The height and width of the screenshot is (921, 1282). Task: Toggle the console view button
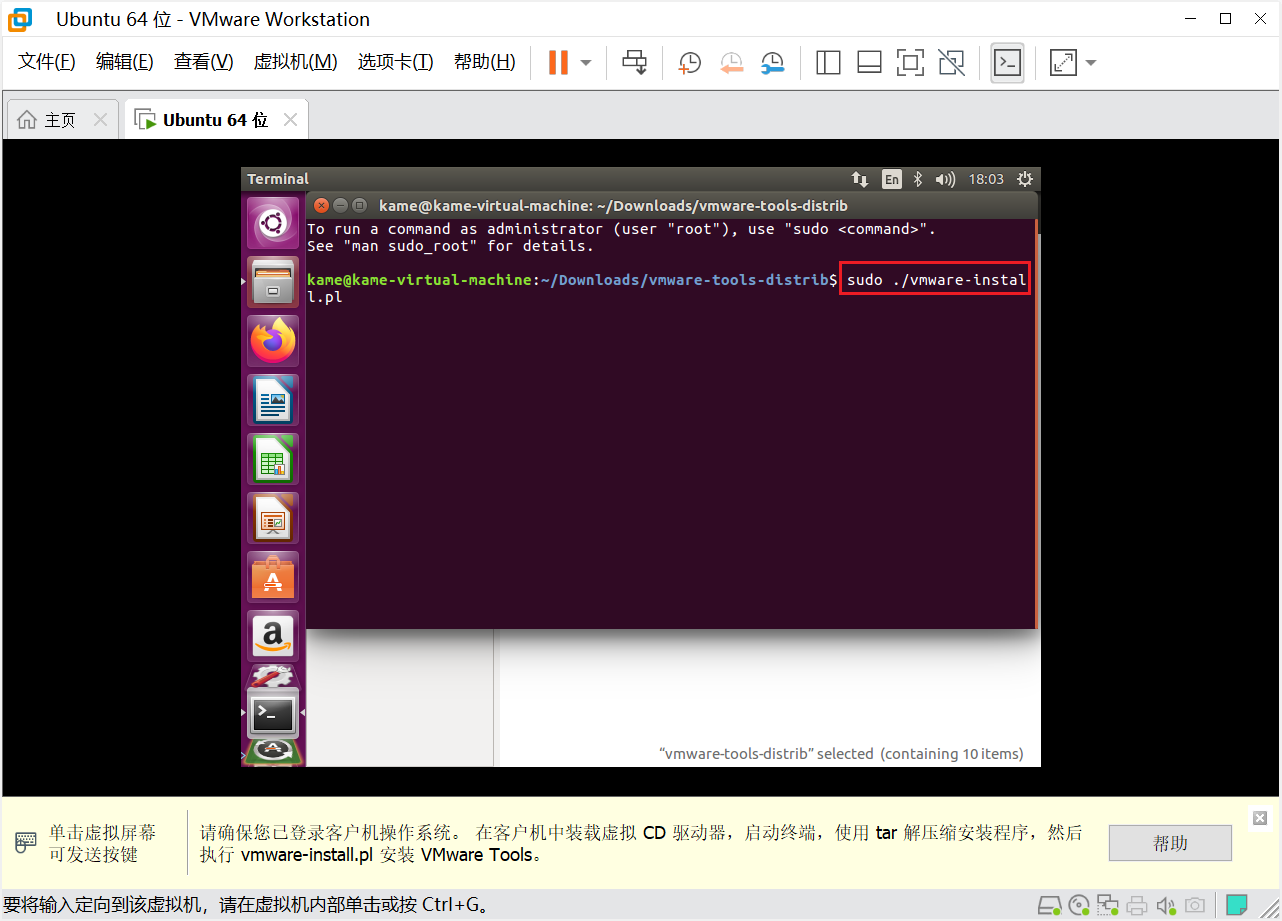[x=1007, y=63]
